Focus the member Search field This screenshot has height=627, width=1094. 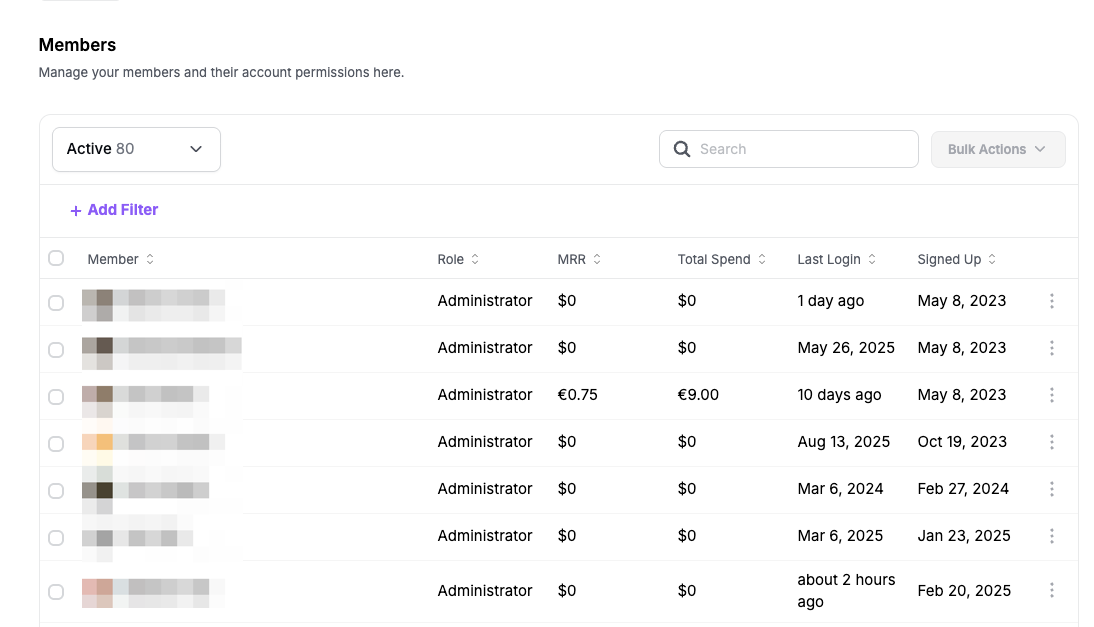[788, 149]
